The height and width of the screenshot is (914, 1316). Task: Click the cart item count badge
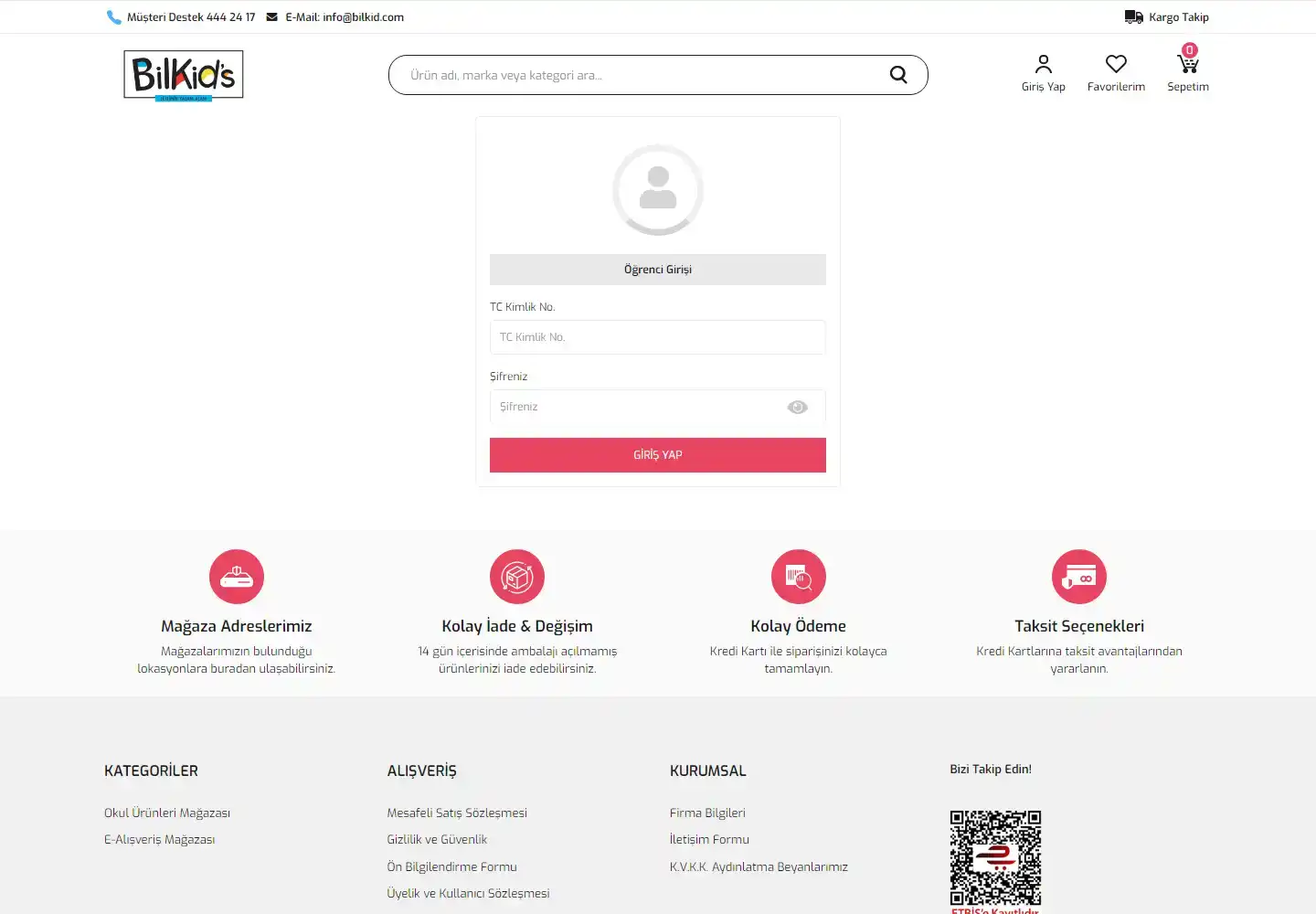[1190, 50]
